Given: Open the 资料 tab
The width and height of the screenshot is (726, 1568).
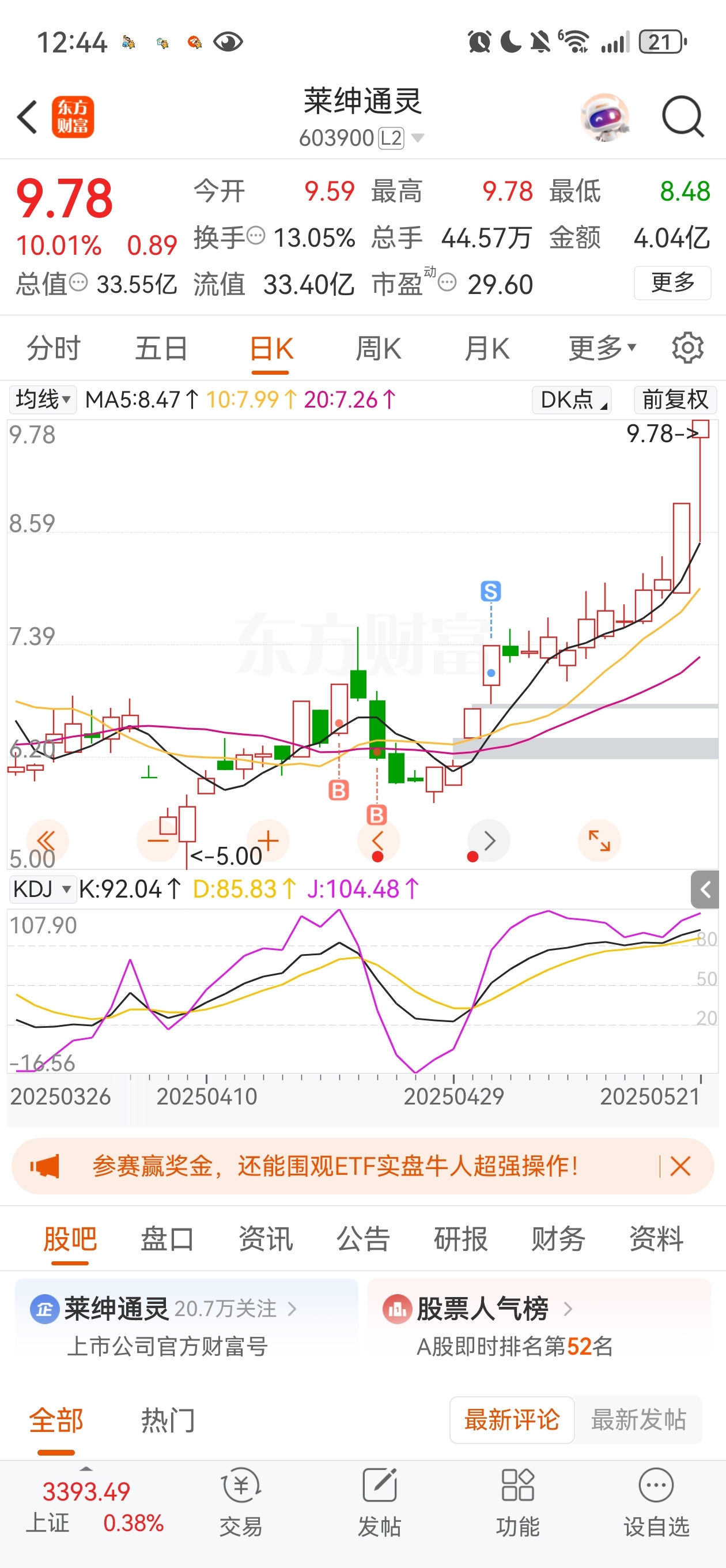Looking at the screenshot, I should click(x=656, y=1239).
